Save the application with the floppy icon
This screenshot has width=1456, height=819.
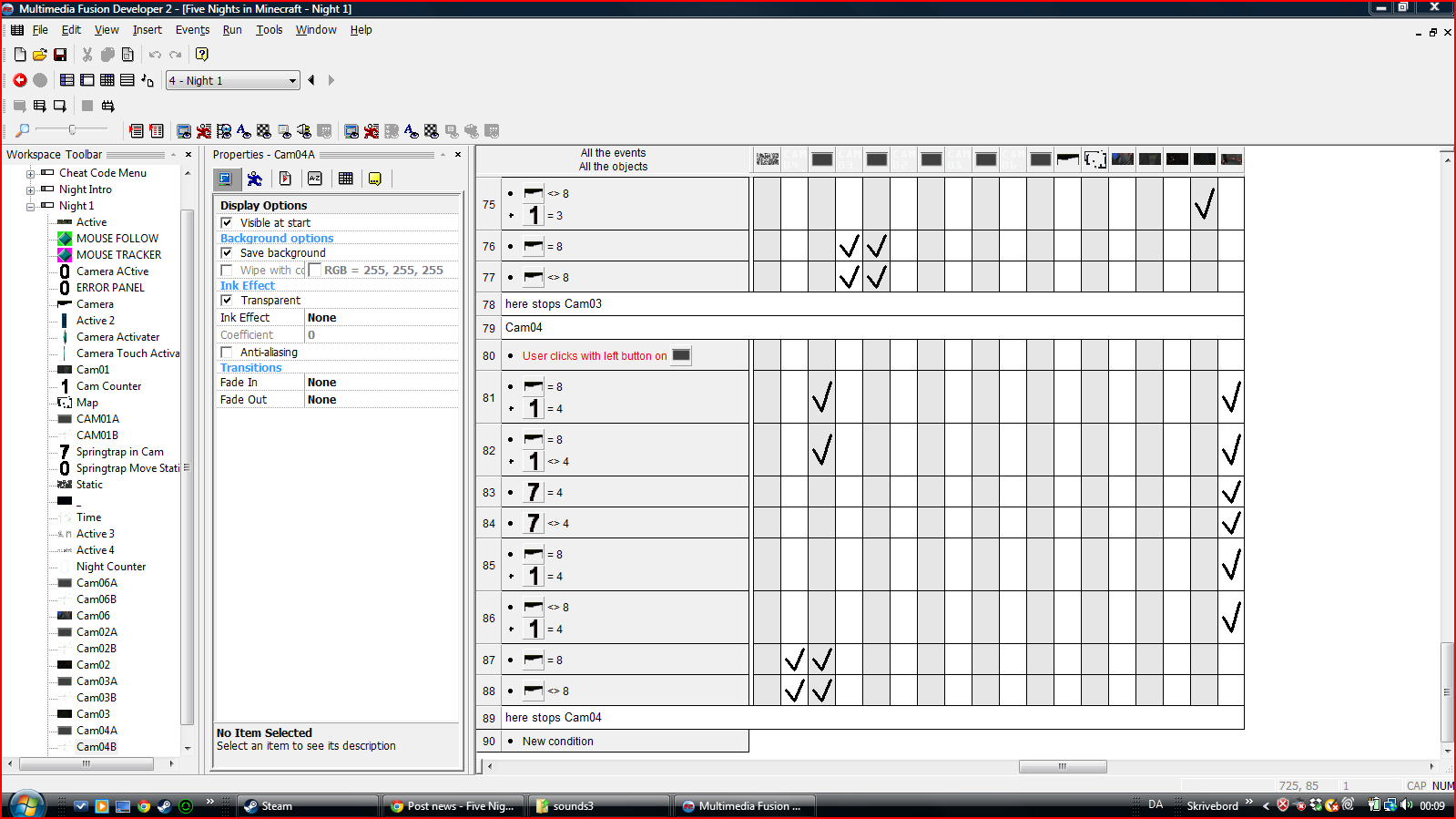coord(60,55)
